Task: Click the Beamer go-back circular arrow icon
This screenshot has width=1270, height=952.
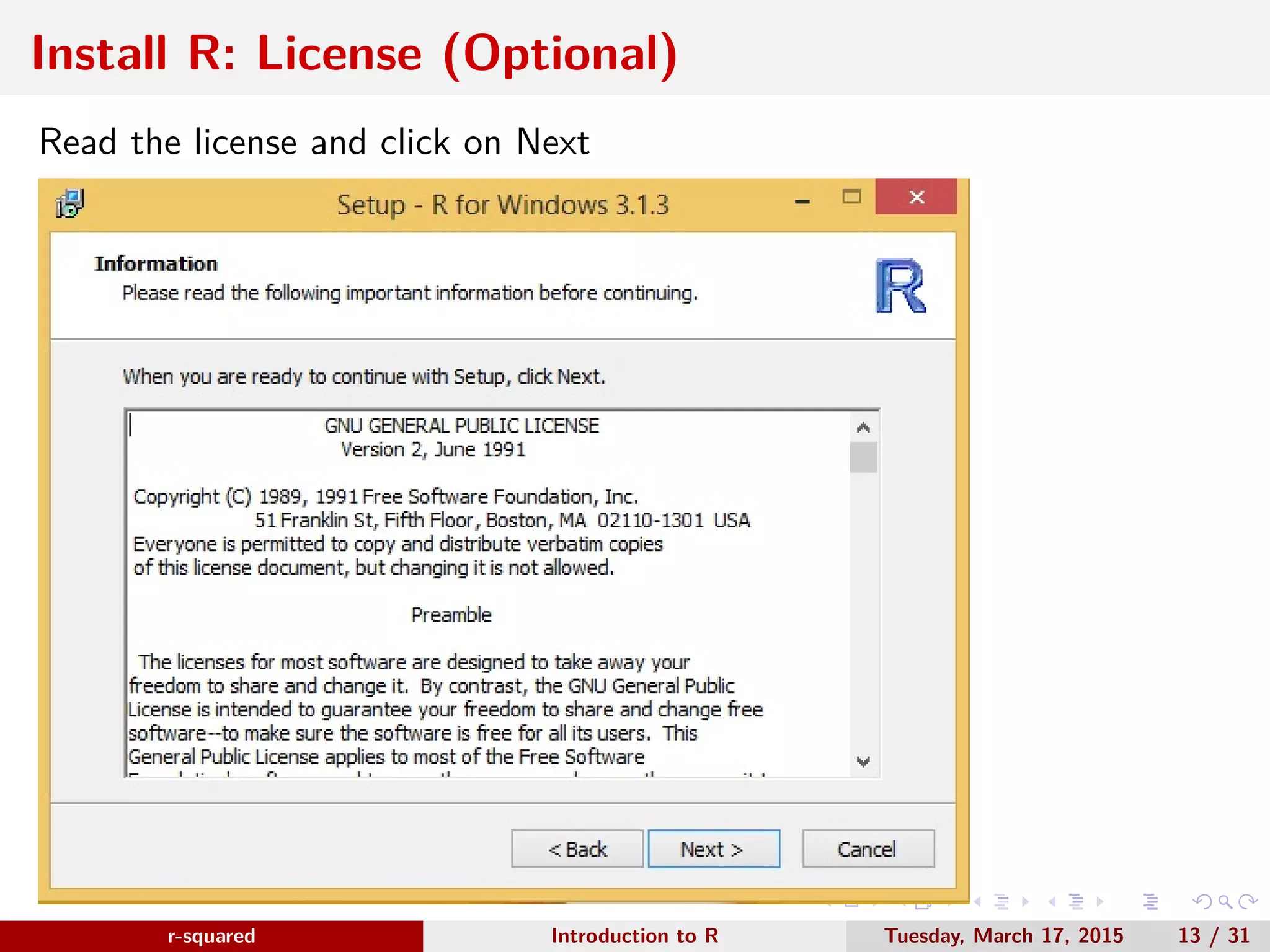Action: pyautogui.click(x=1202, y=901)
